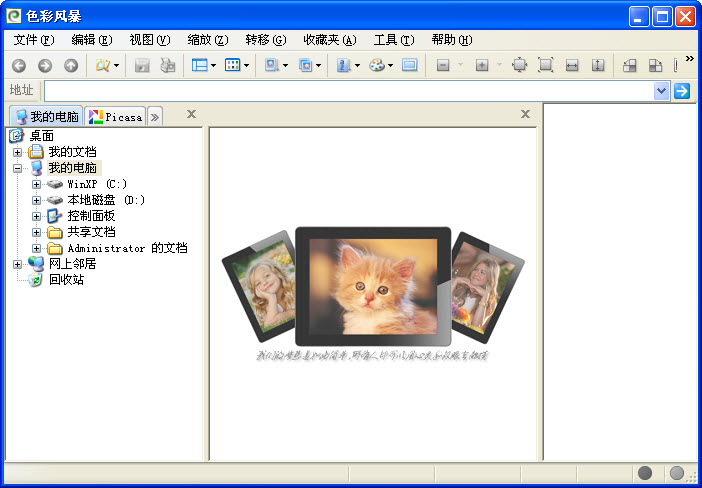Select 回收站 in the folder tree
The height and width of the screenshot is (488, 702).
click(x=67, y=280)
